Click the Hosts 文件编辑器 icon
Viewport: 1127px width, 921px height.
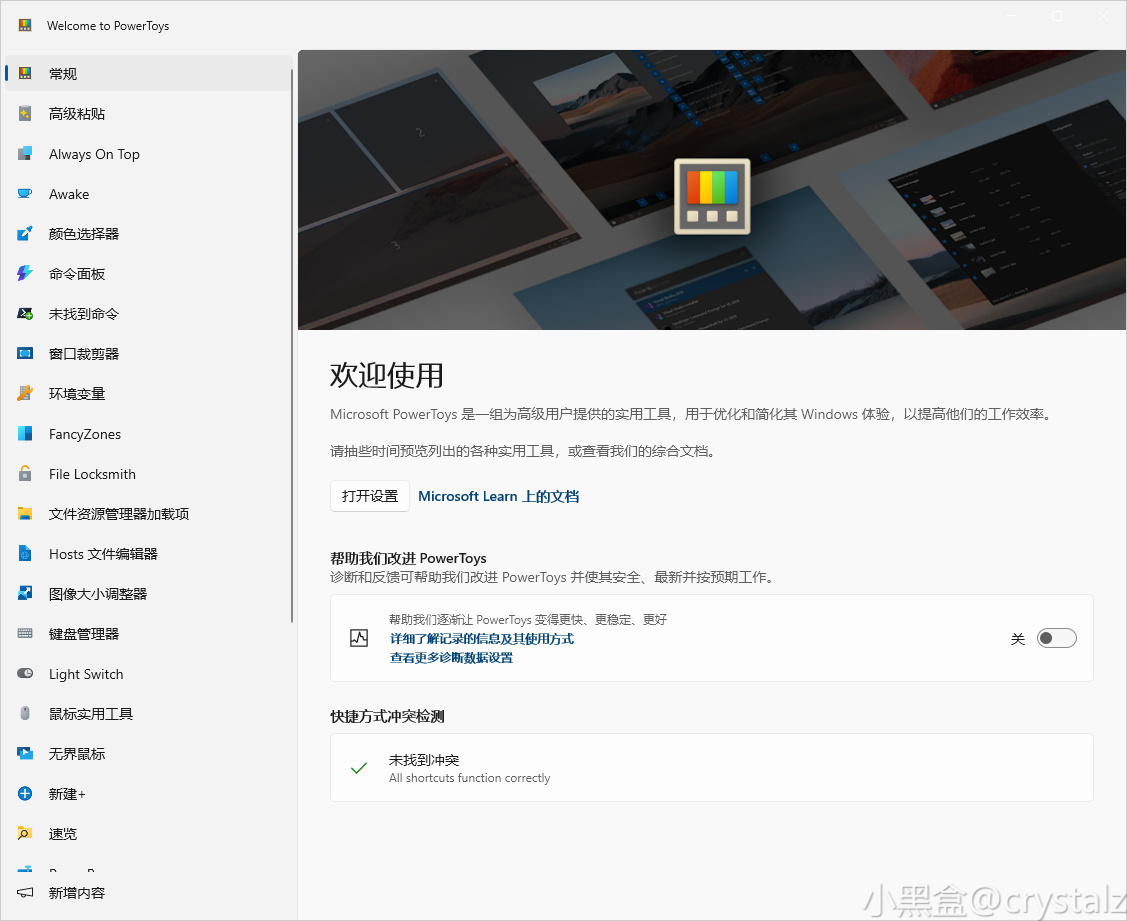point(25,554)
